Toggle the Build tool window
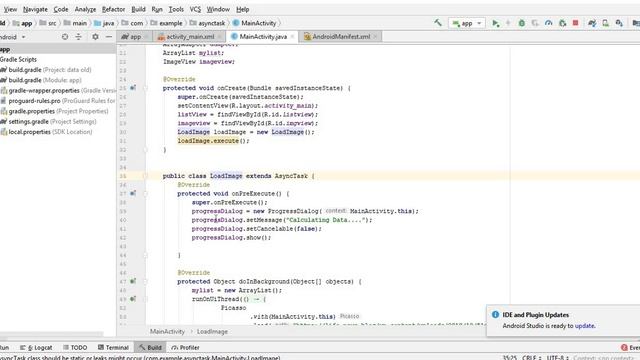This screenshot has width=640, height=360. [150, 347]
